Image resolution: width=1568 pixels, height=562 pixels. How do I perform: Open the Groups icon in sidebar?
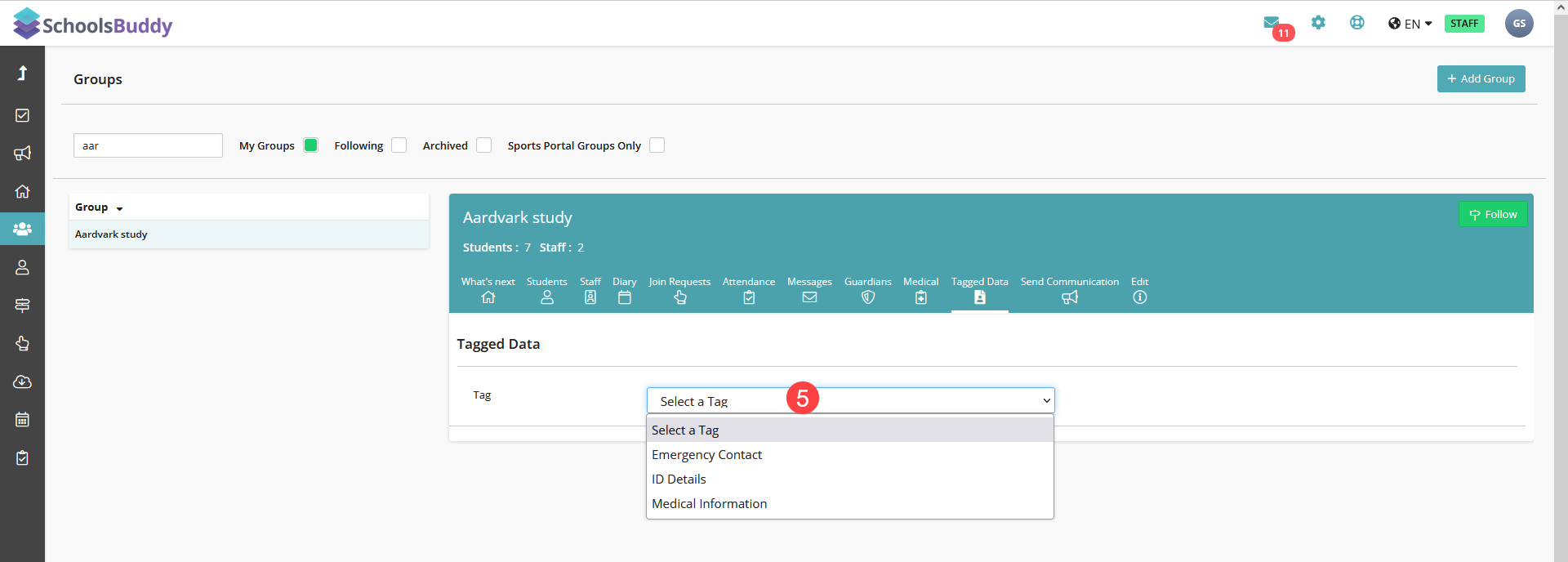pos(22,229)
